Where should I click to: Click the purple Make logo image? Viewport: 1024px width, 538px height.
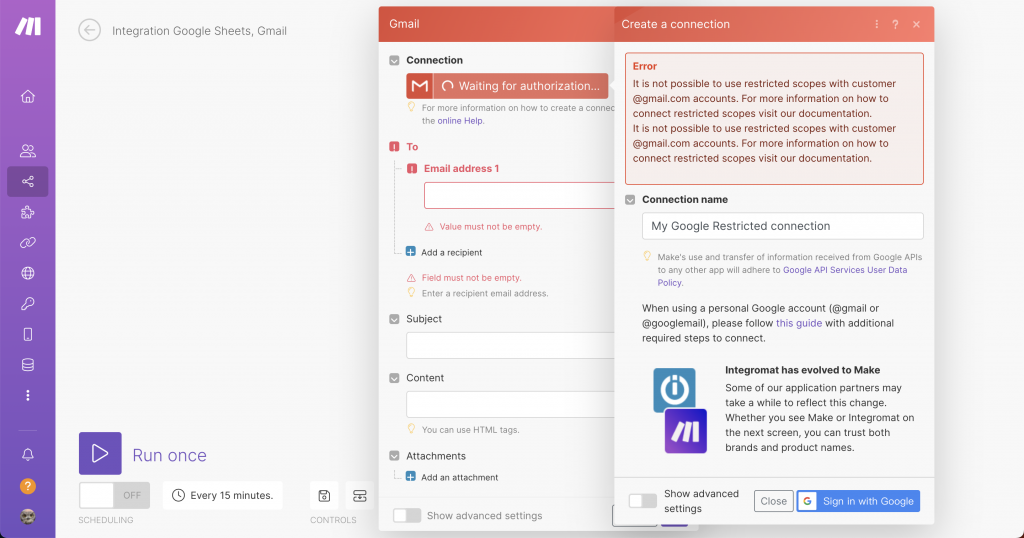pos(685,431)
